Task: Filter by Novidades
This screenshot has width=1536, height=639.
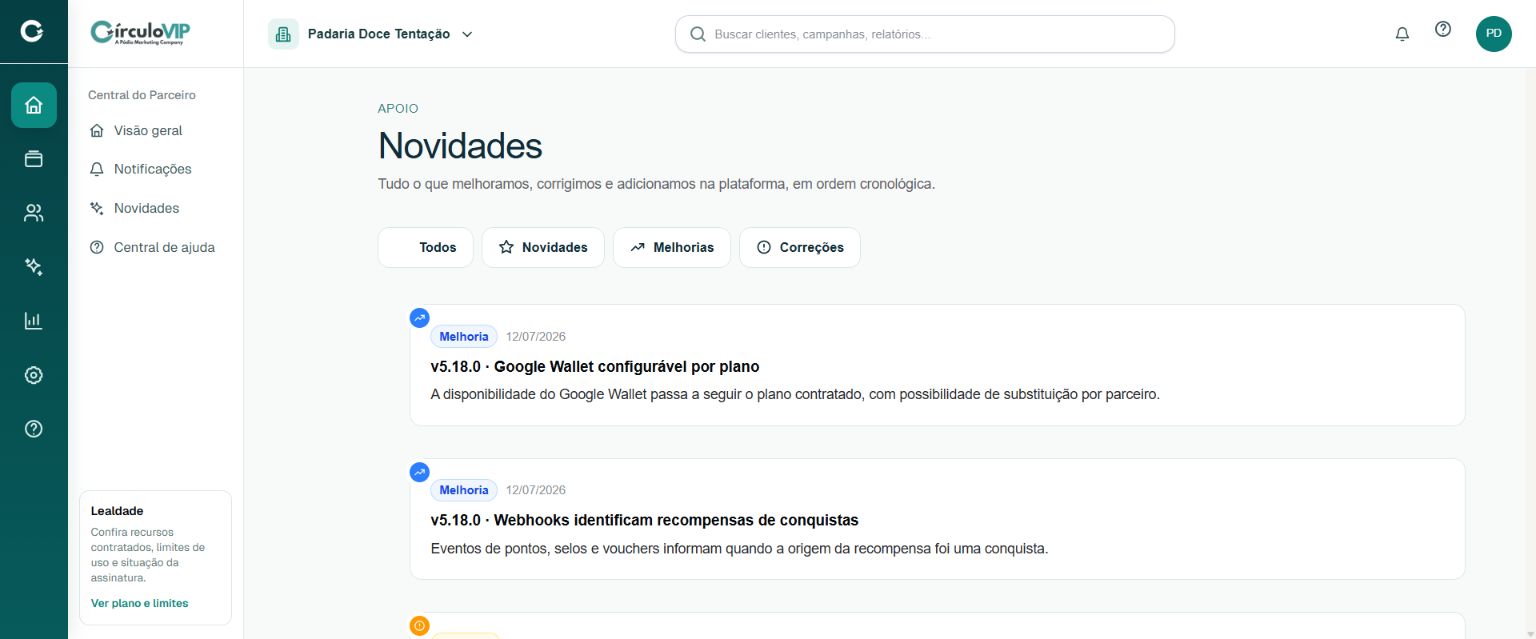Action: pos(543,247)
